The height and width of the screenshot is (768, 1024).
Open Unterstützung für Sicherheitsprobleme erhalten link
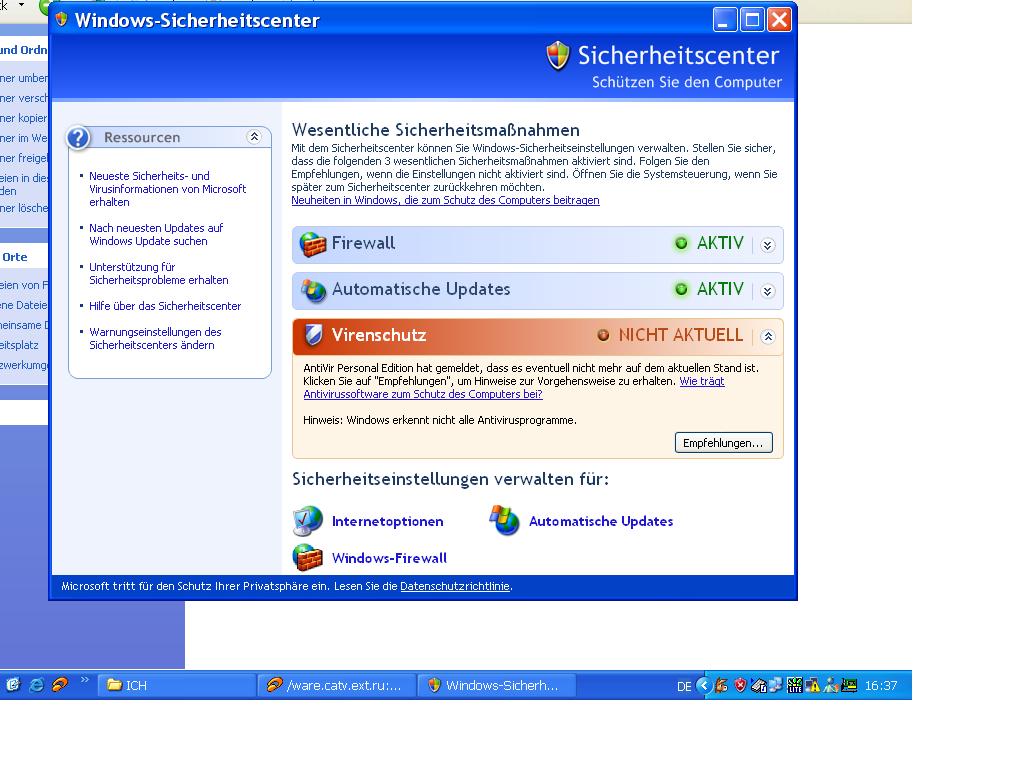coord(159,274)
